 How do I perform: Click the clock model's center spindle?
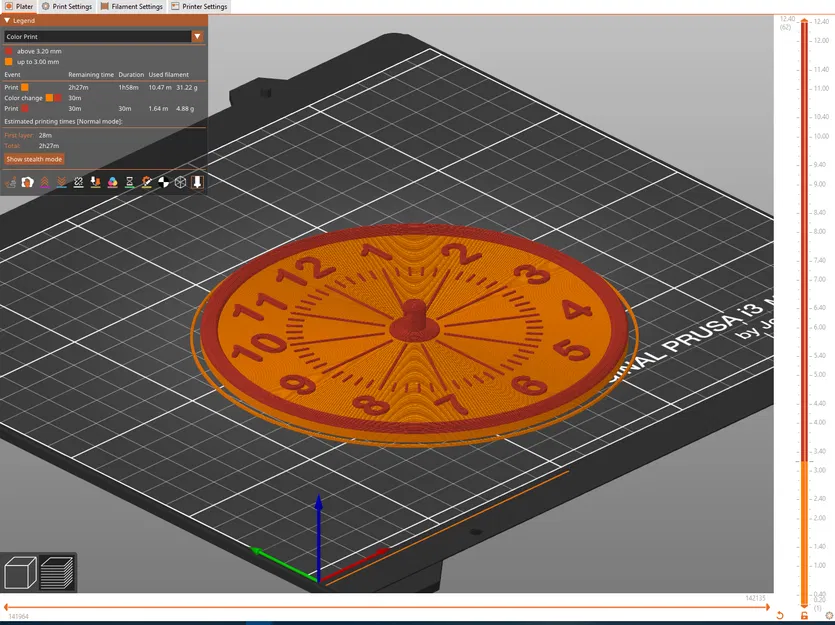point(414,318)
